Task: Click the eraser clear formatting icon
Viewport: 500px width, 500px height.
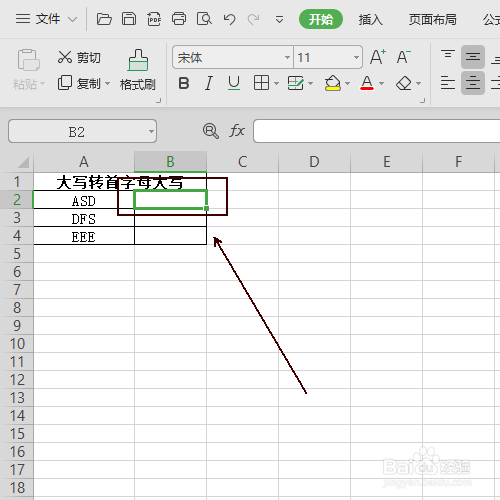Action: (x=404, y=83)
